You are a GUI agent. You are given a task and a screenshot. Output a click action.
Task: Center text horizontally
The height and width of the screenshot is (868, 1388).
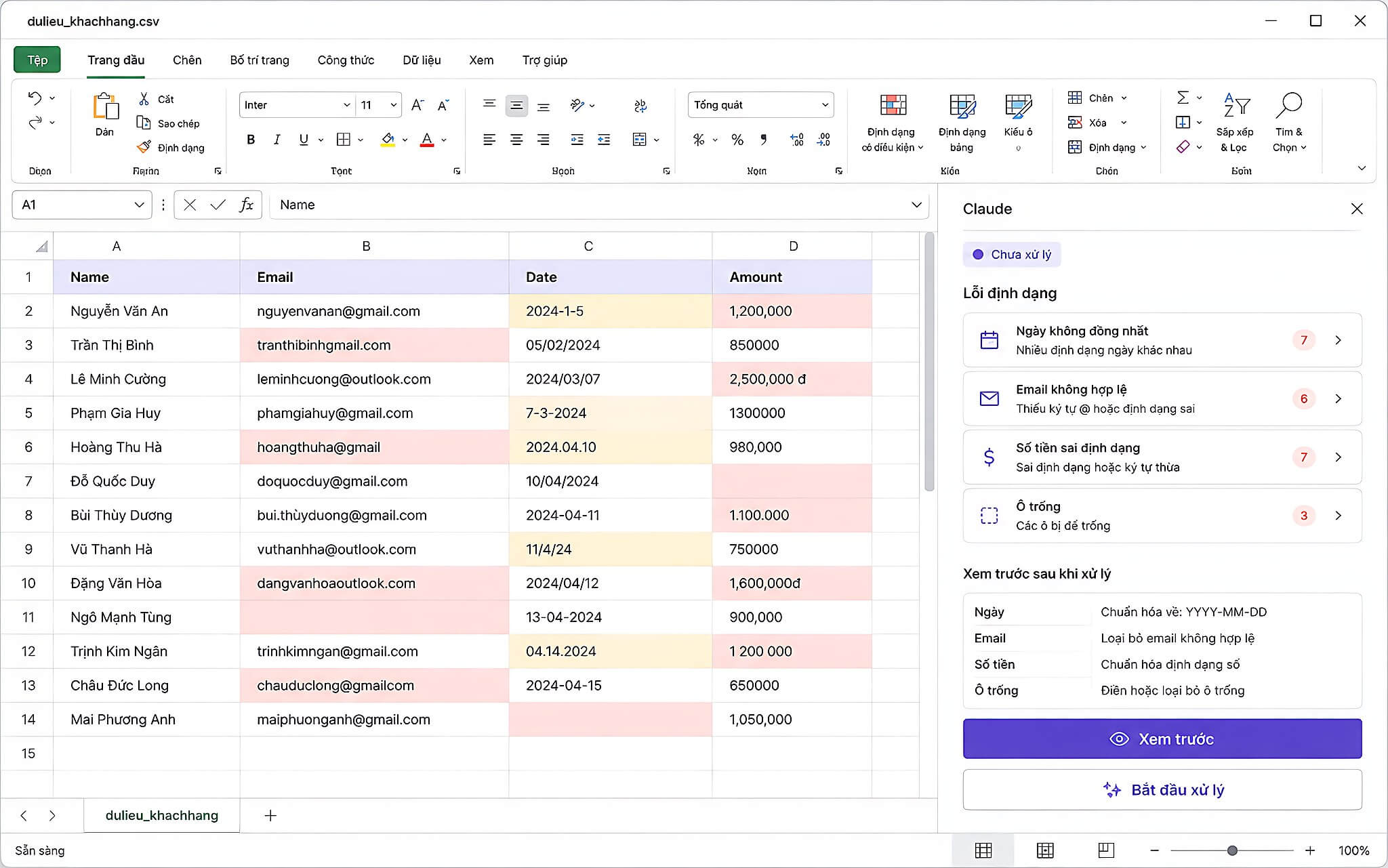(516, 140)
